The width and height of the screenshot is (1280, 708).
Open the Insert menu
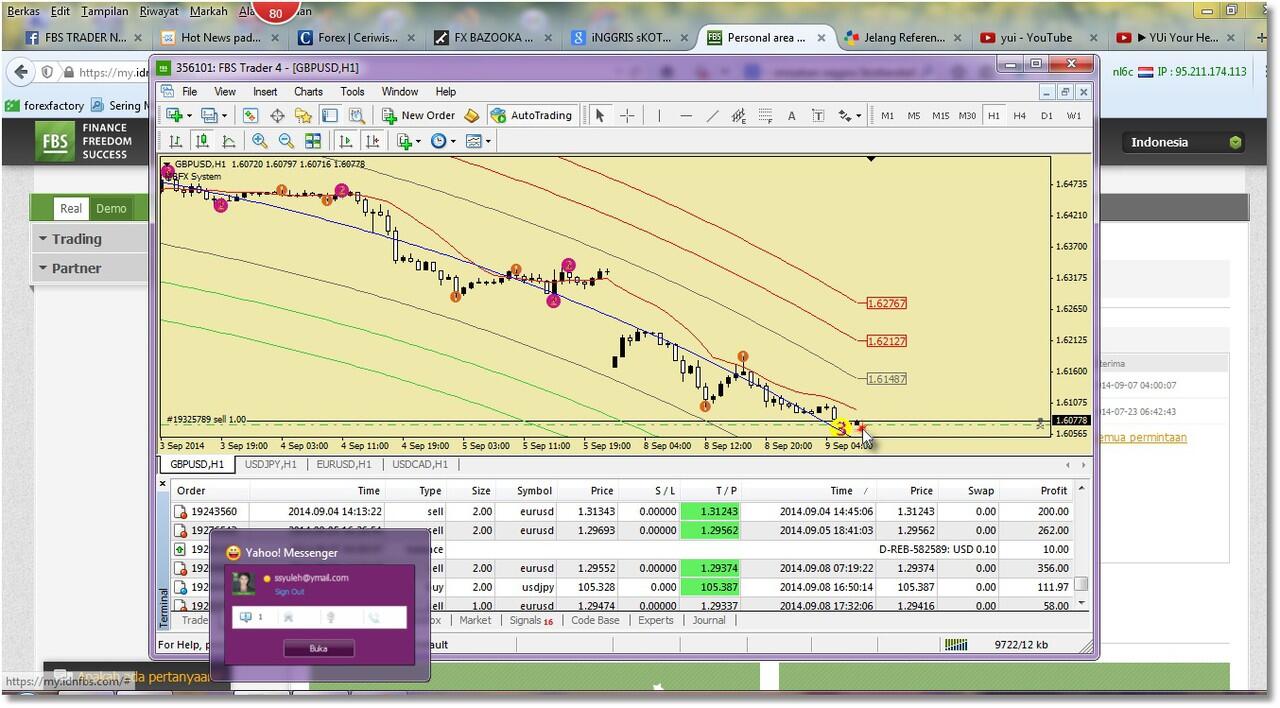tap(265, 91)
